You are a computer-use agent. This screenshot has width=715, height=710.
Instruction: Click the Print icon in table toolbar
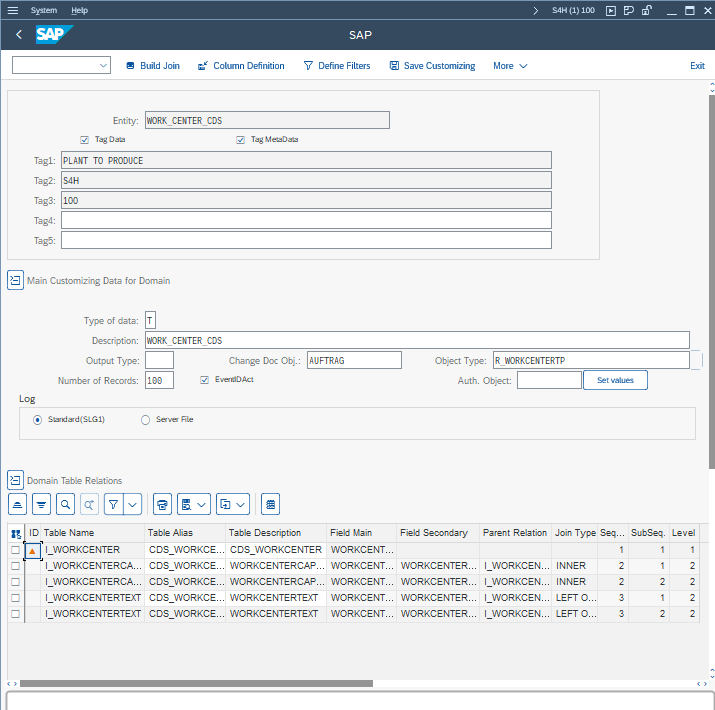pos(163,504)
